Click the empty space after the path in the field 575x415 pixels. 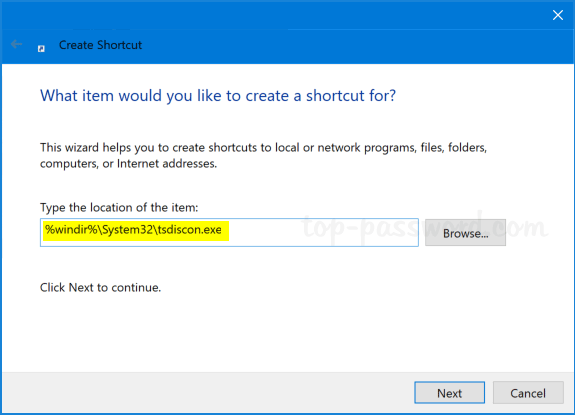pos(323,232)
